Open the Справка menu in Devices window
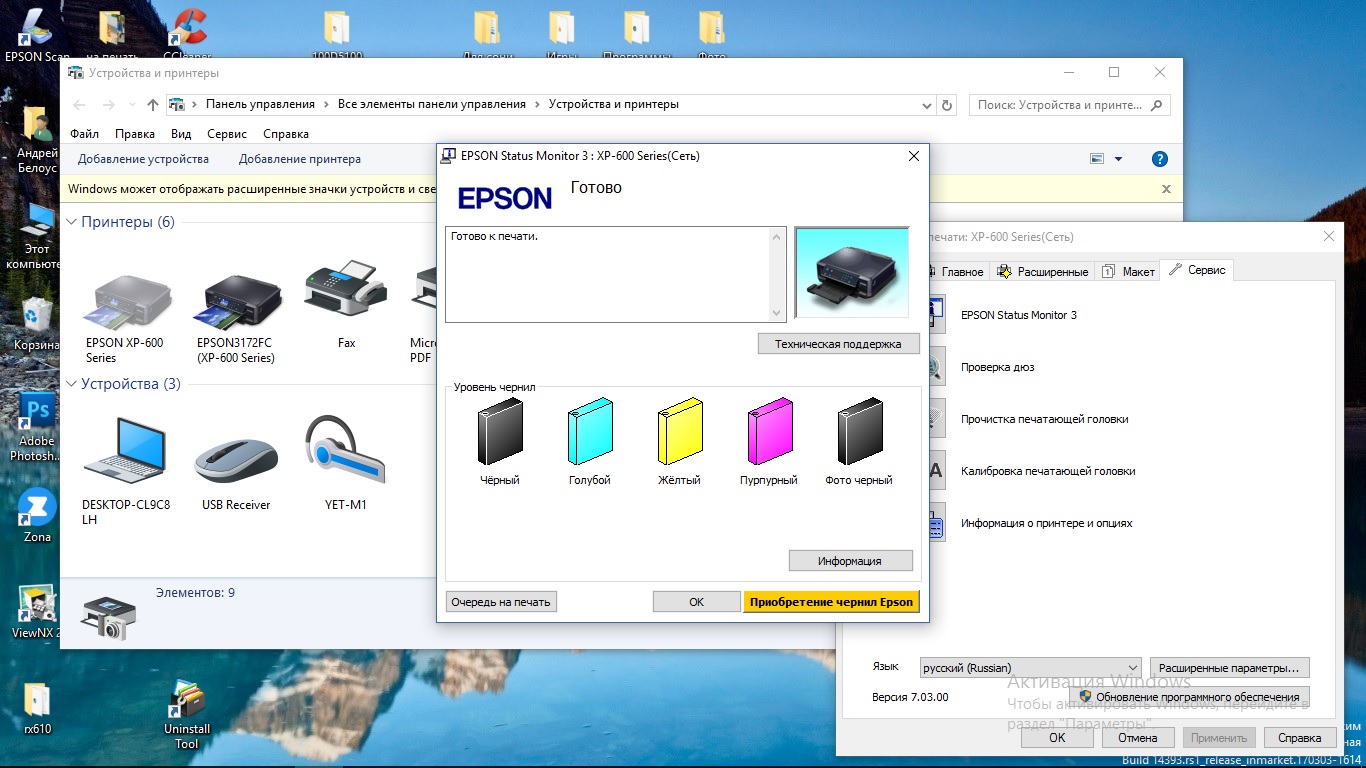This screenshot has height=768, width=1366. pyautogui.click(x=286, y=134)
